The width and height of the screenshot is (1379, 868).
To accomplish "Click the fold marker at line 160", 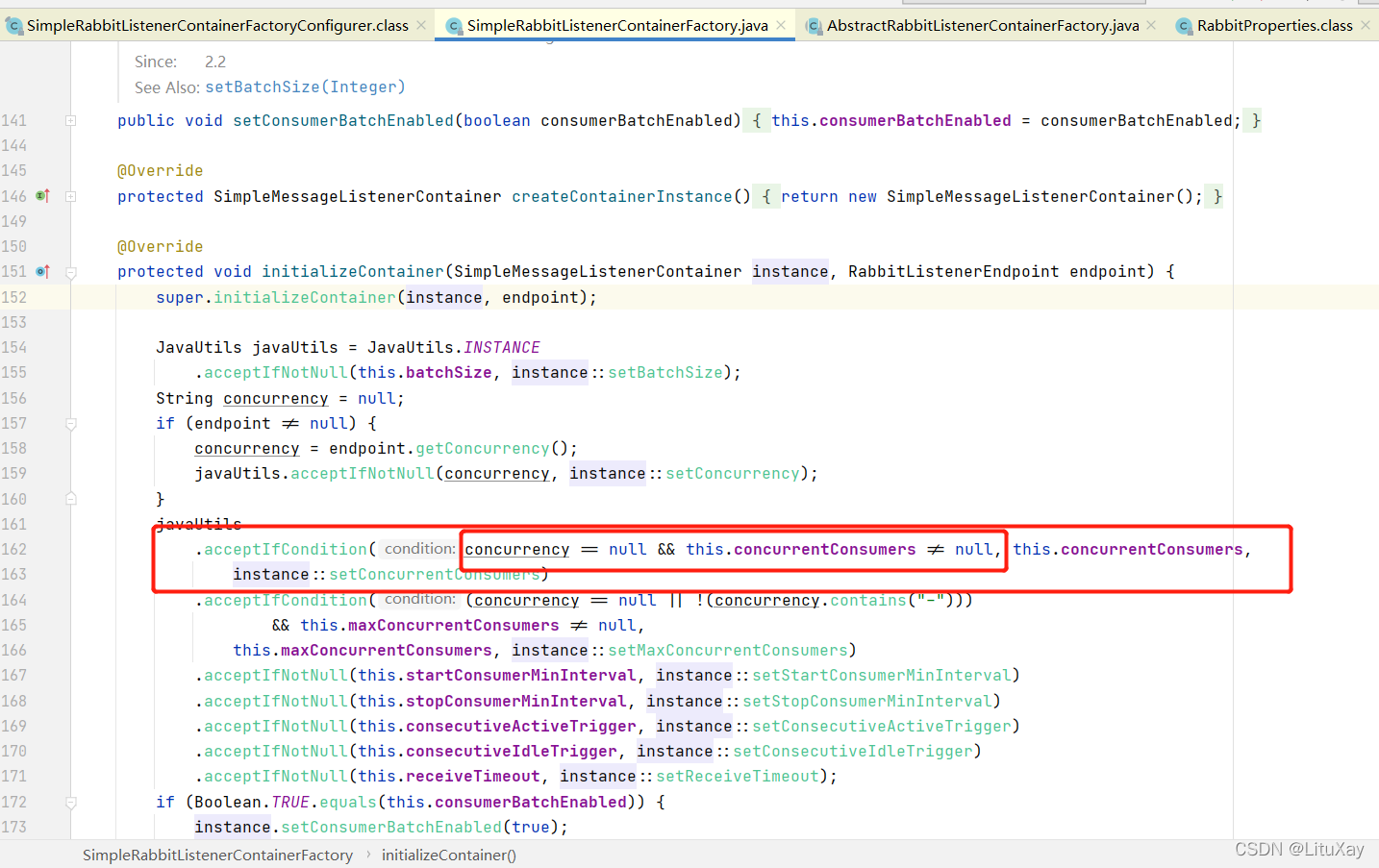I will 69,498.
